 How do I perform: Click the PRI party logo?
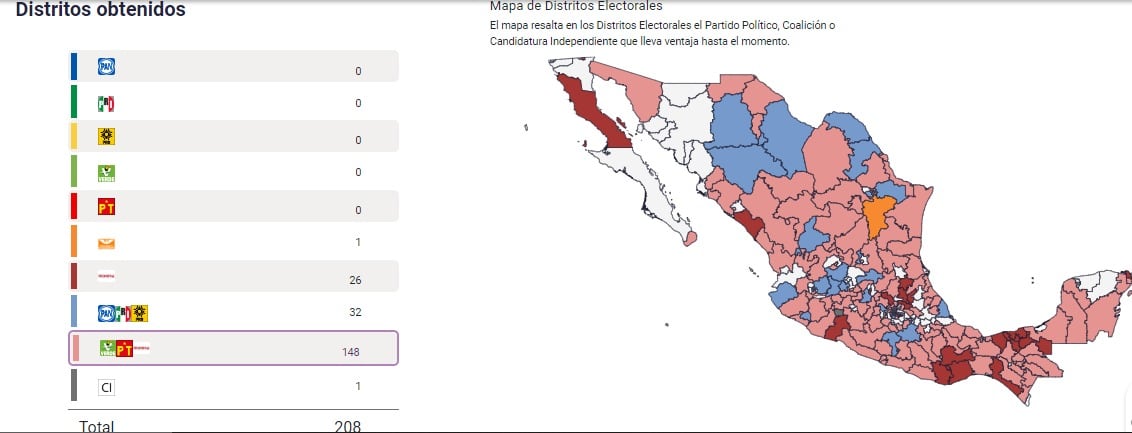[x=106, y=103]
